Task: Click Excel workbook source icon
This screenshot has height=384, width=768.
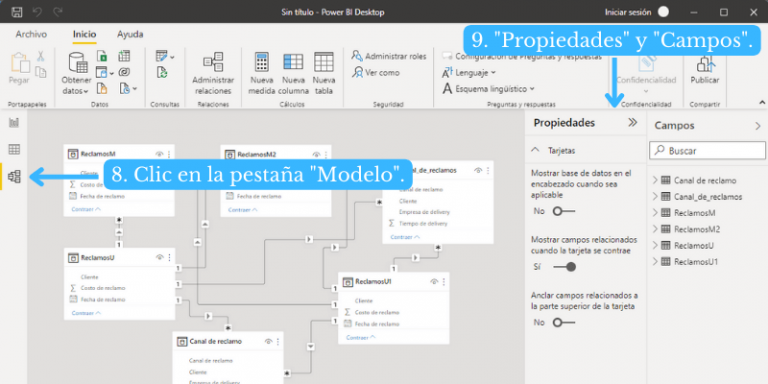Action: (102, 56)
